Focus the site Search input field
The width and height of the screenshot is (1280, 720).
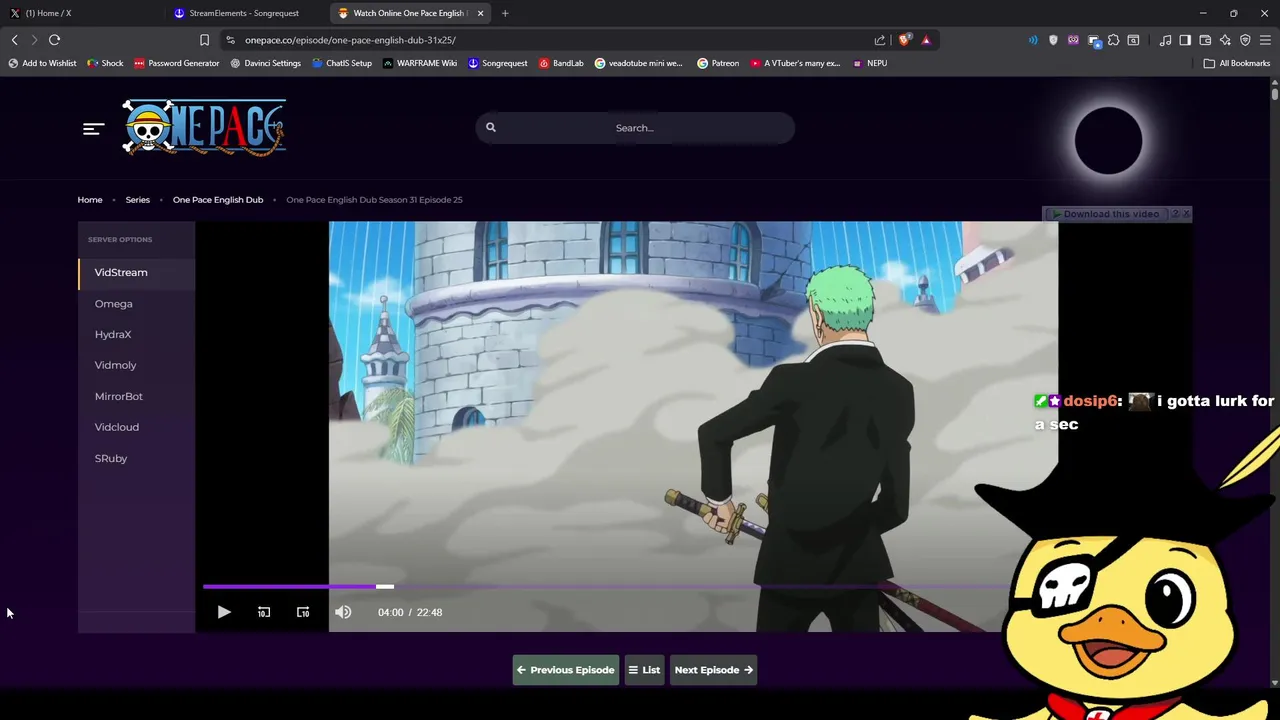pos(634,128)
